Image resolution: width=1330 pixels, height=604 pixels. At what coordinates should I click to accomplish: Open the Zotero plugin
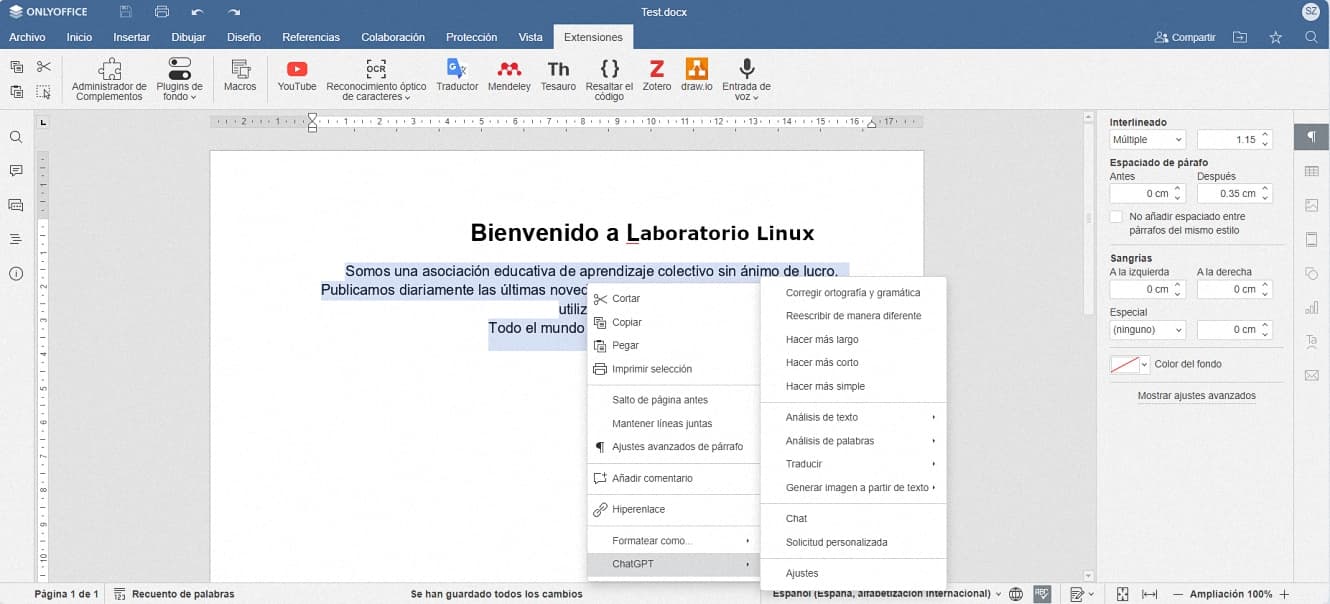656,75
